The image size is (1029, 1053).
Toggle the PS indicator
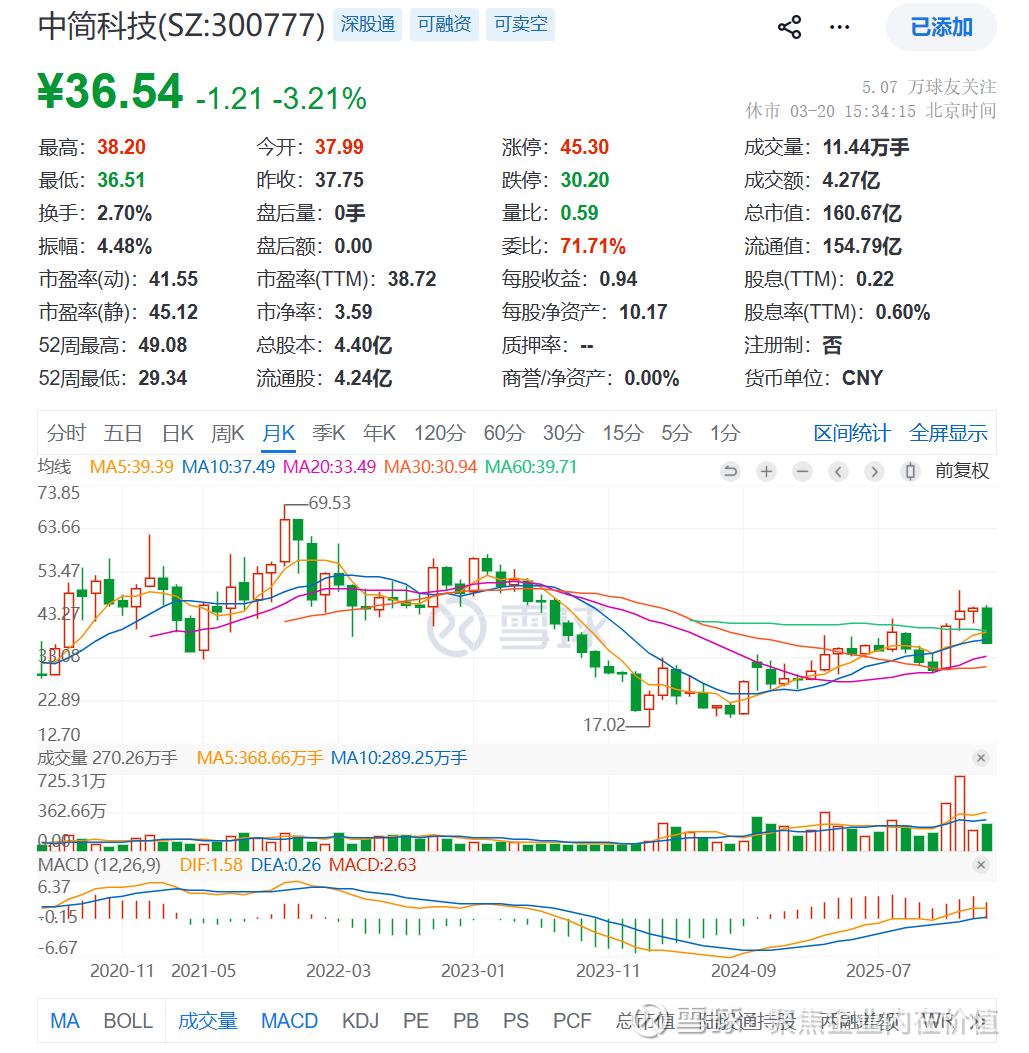tap(516, 1021)
